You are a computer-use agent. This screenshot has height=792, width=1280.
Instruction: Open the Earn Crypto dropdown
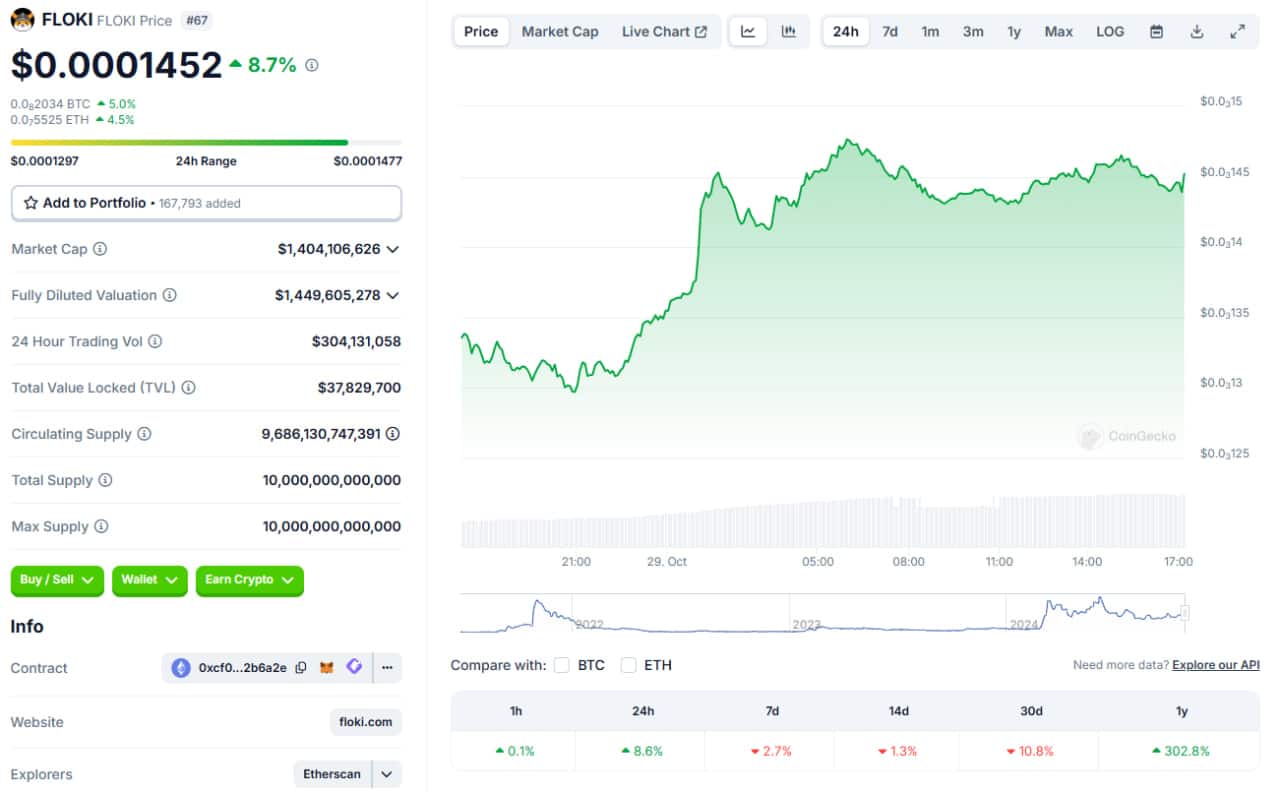250,580
